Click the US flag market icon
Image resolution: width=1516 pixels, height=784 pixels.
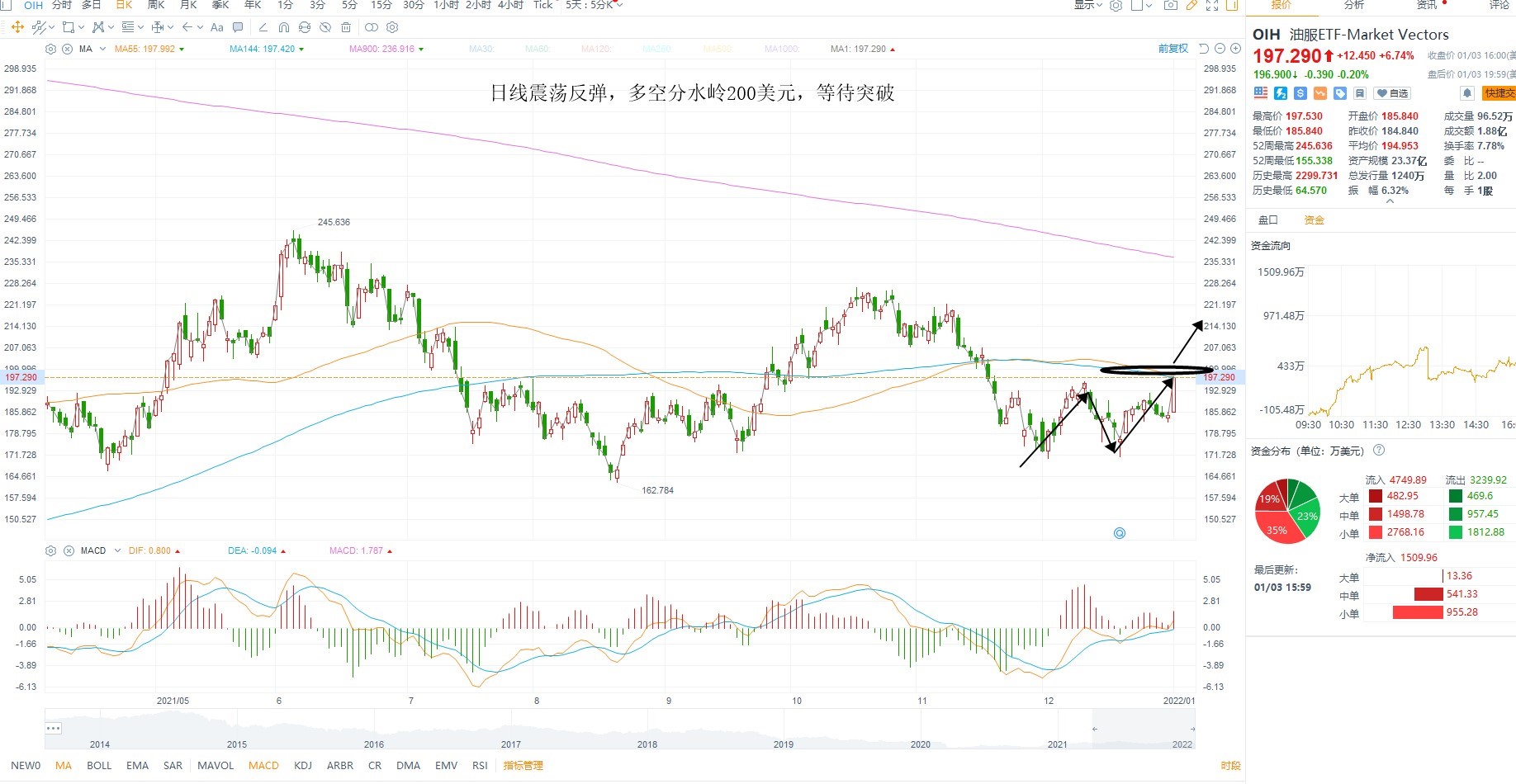[x=1260, y=93]
